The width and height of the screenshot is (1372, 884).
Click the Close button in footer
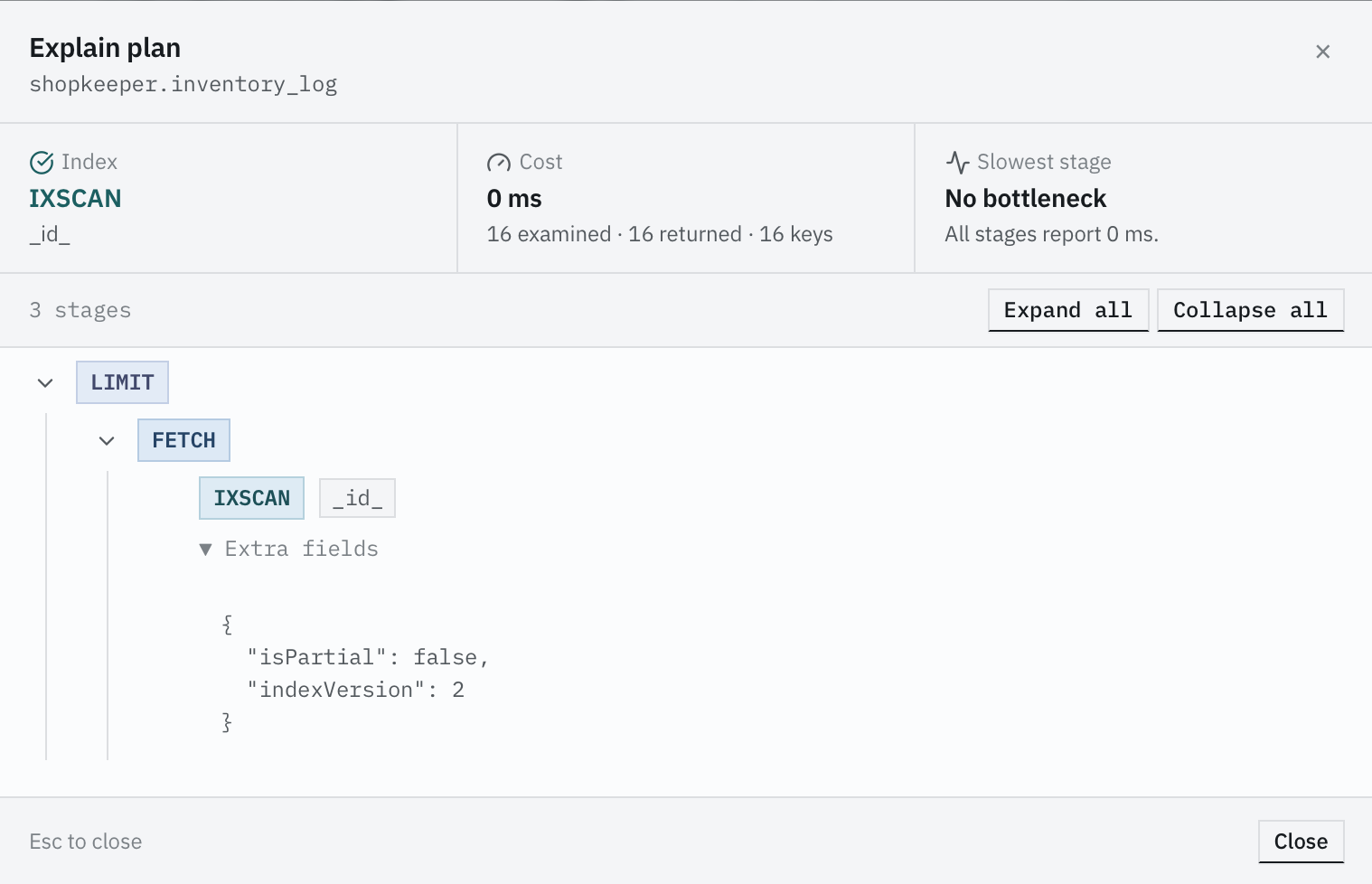coord(1301,842)
